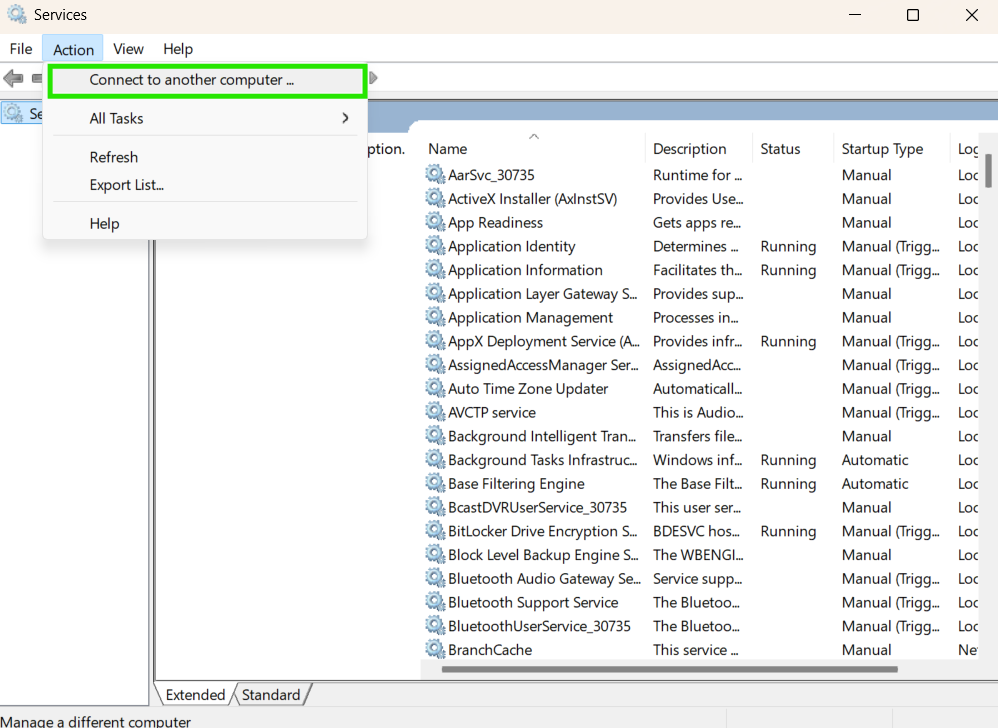Switch to the Extended tab
The height and width of the screenshot is (728, 998).
click(x=195, y=694)
